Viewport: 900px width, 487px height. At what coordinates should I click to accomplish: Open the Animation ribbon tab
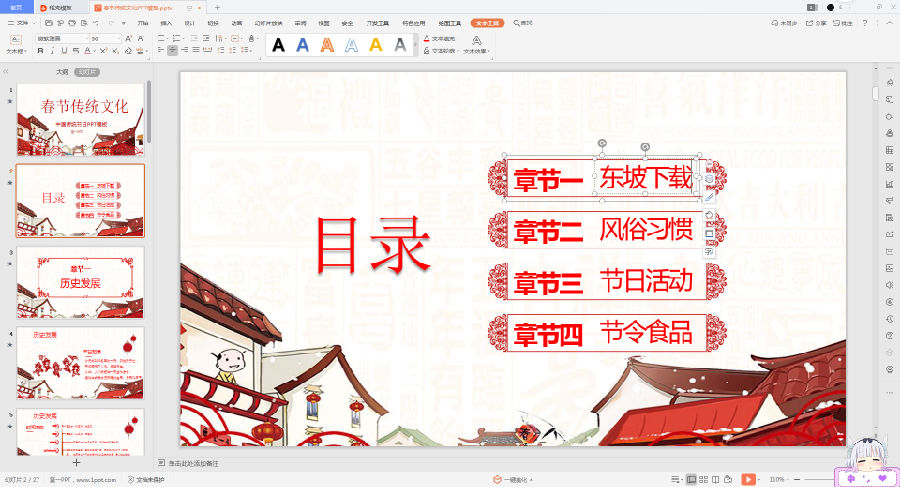pos(236,24)
